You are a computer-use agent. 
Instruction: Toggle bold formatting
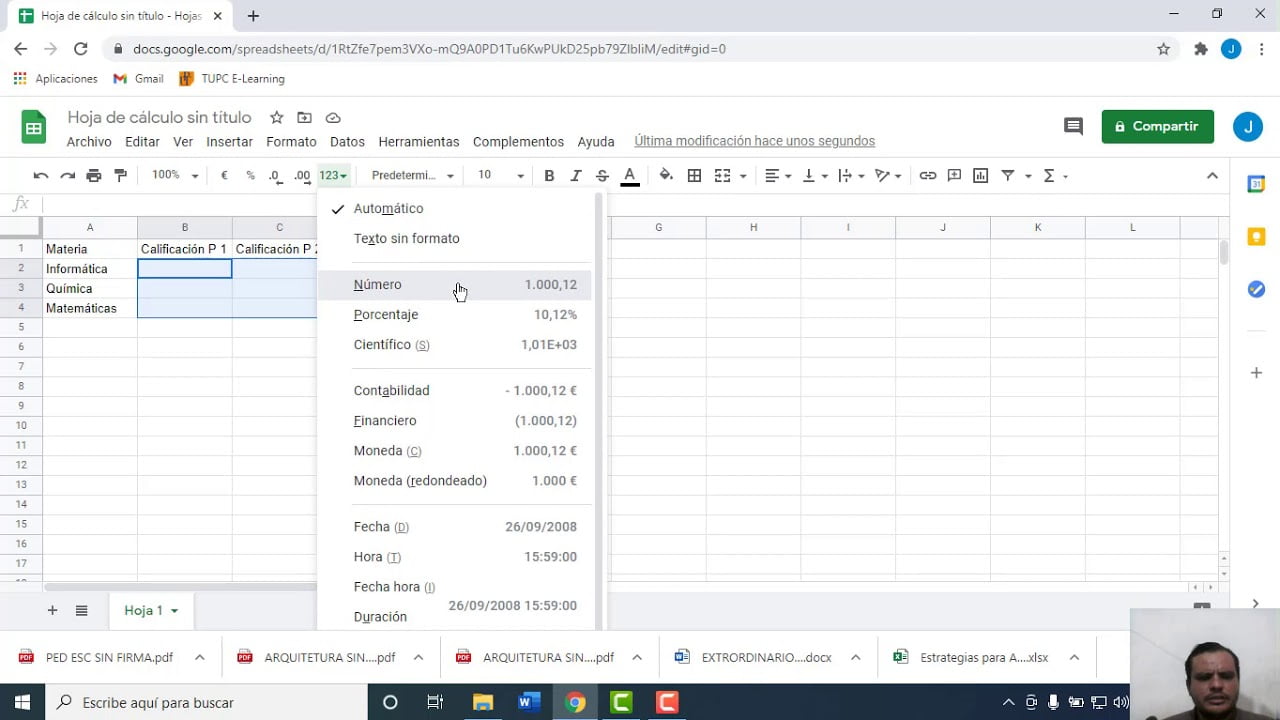[x=549, y=175]
